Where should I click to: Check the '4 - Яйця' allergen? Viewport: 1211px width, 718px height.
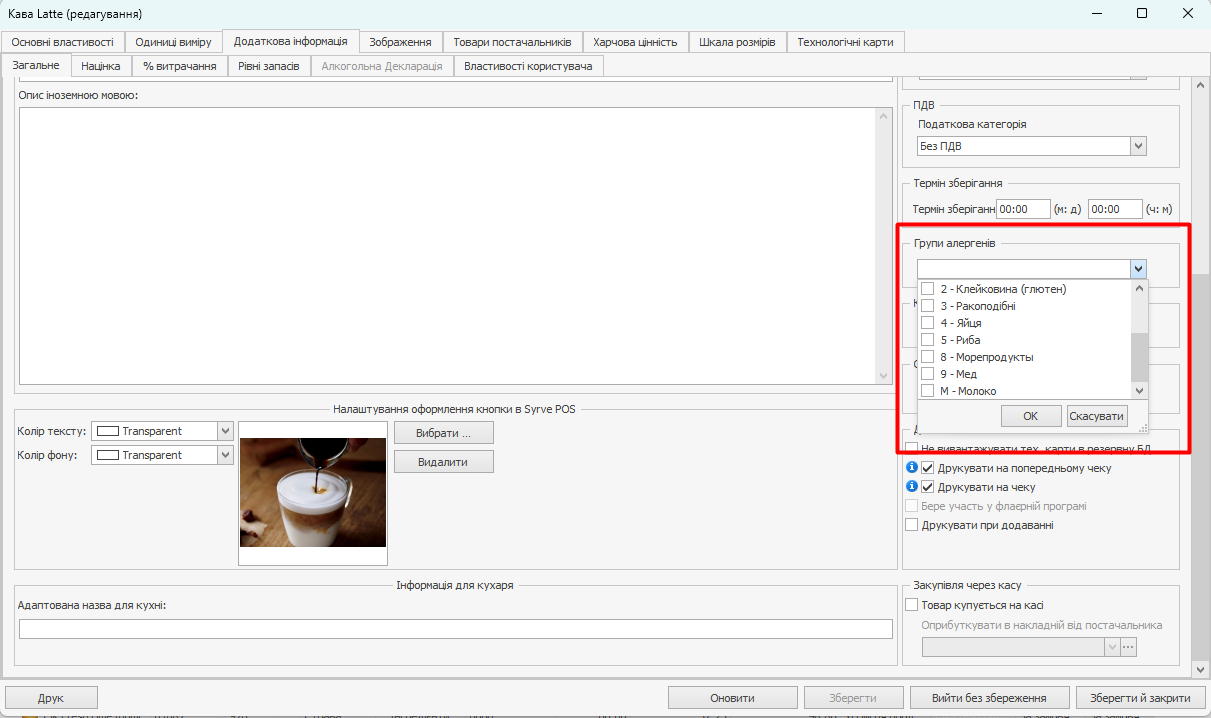point(927,323)
